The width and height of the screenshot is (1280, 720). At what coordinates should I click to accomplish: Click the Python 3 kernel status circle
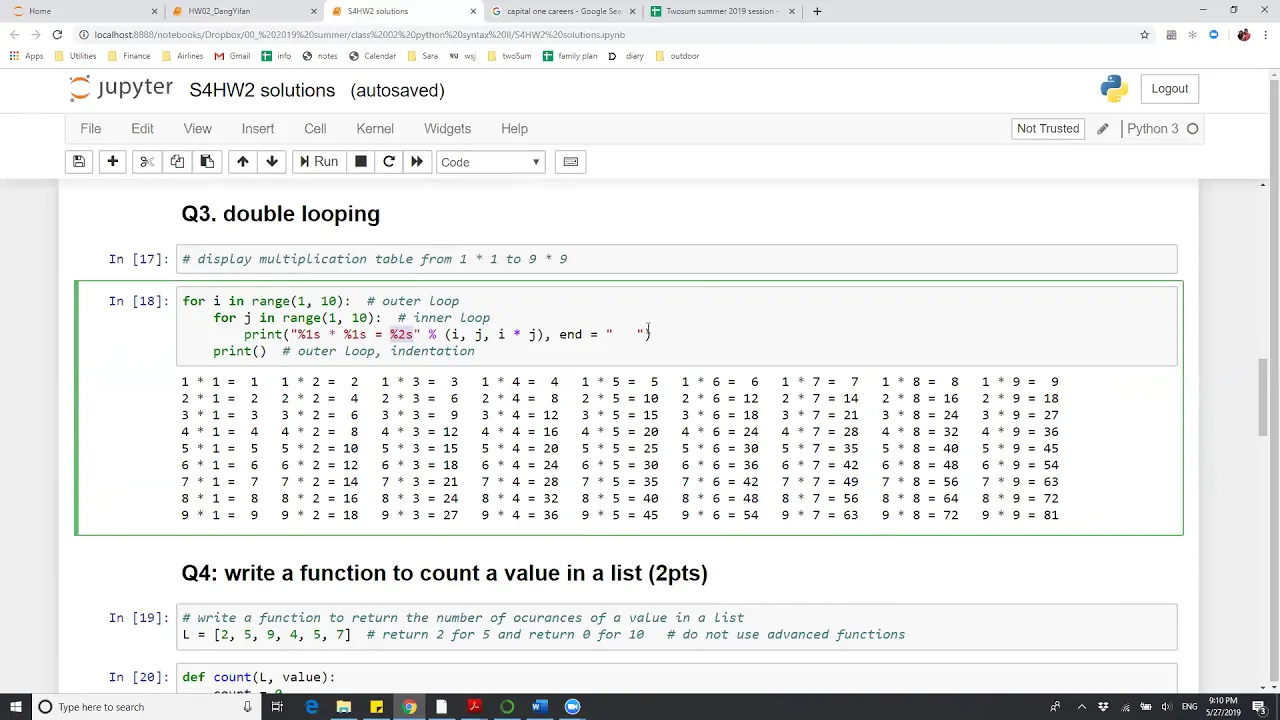click(1192, 129)
